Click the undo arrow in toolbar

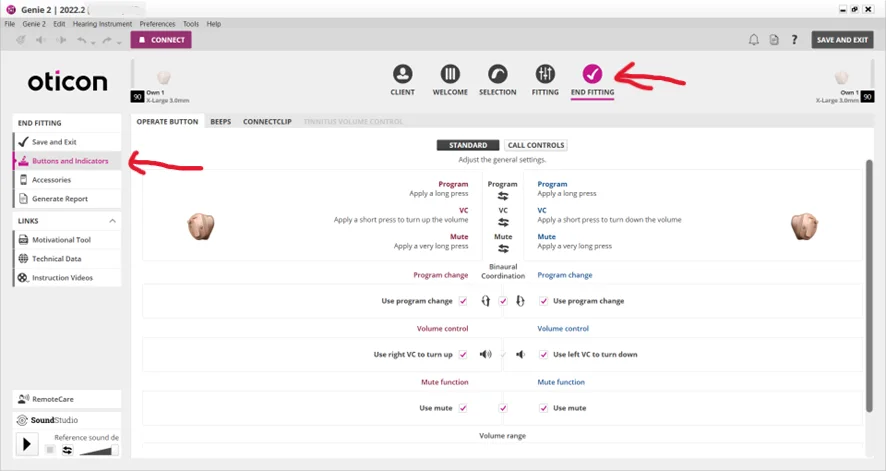point(81,40)
